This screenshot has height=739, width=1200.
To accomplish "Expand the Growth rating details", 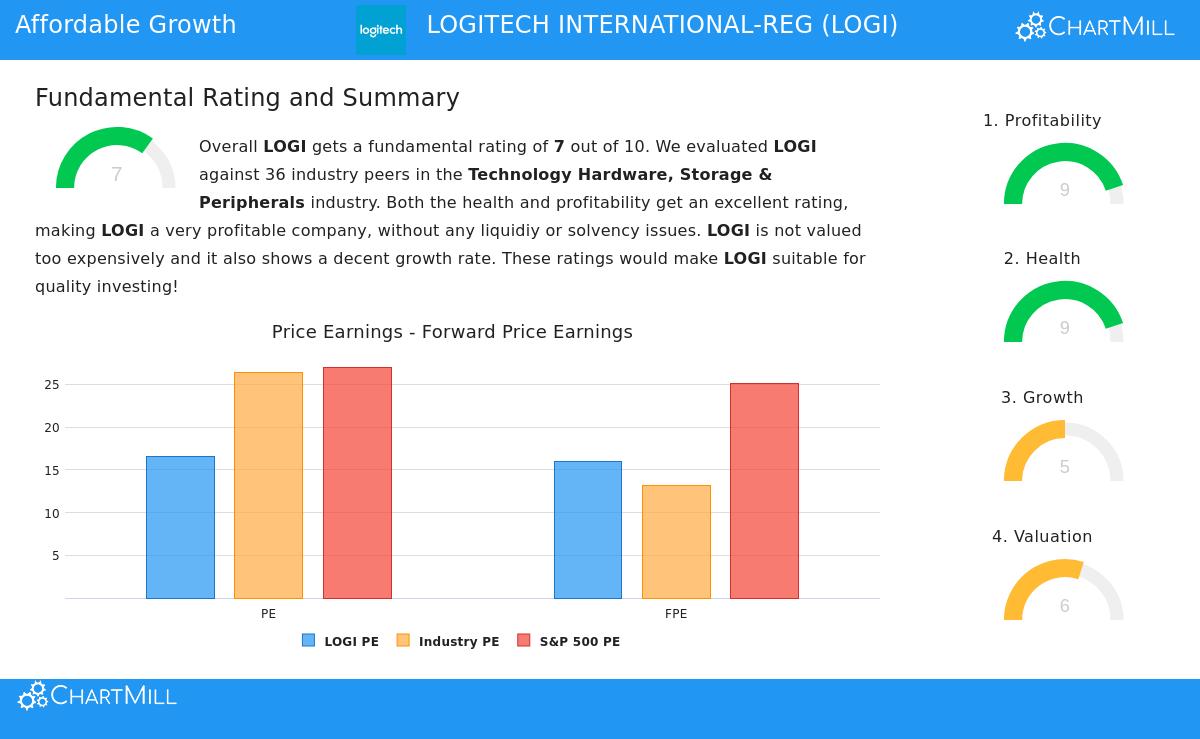I will coord(1042,397).
